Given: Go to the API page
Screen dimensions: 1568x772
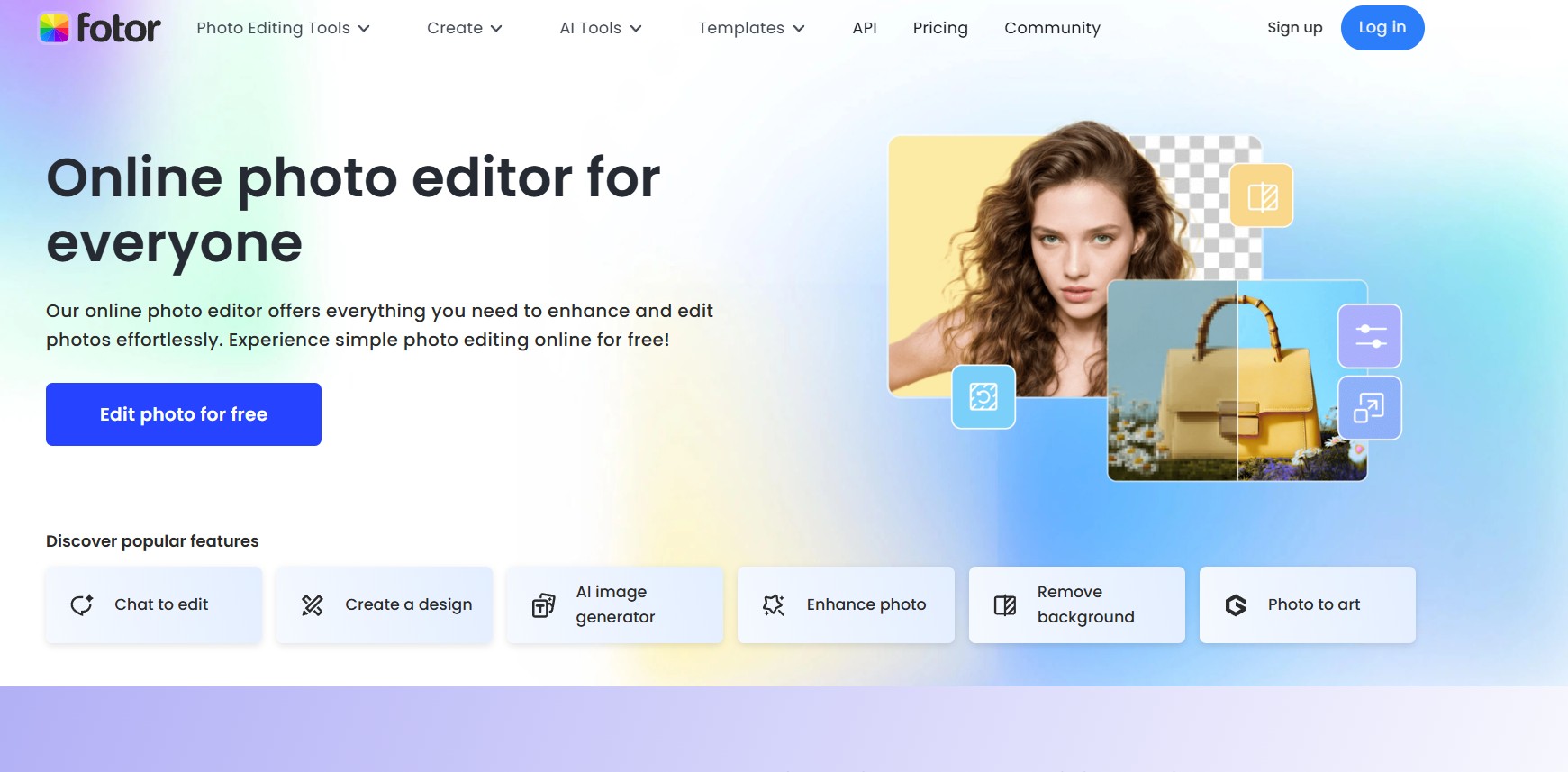Looking at the screenshot, I should [x=865, y=28].
